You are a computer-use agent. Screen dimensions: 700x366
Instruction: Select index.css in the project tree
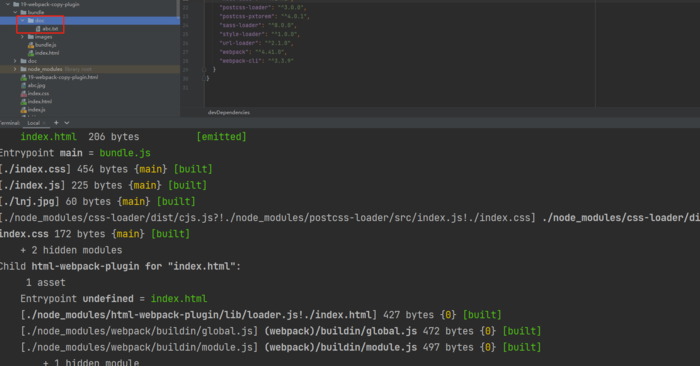(38, 93)
